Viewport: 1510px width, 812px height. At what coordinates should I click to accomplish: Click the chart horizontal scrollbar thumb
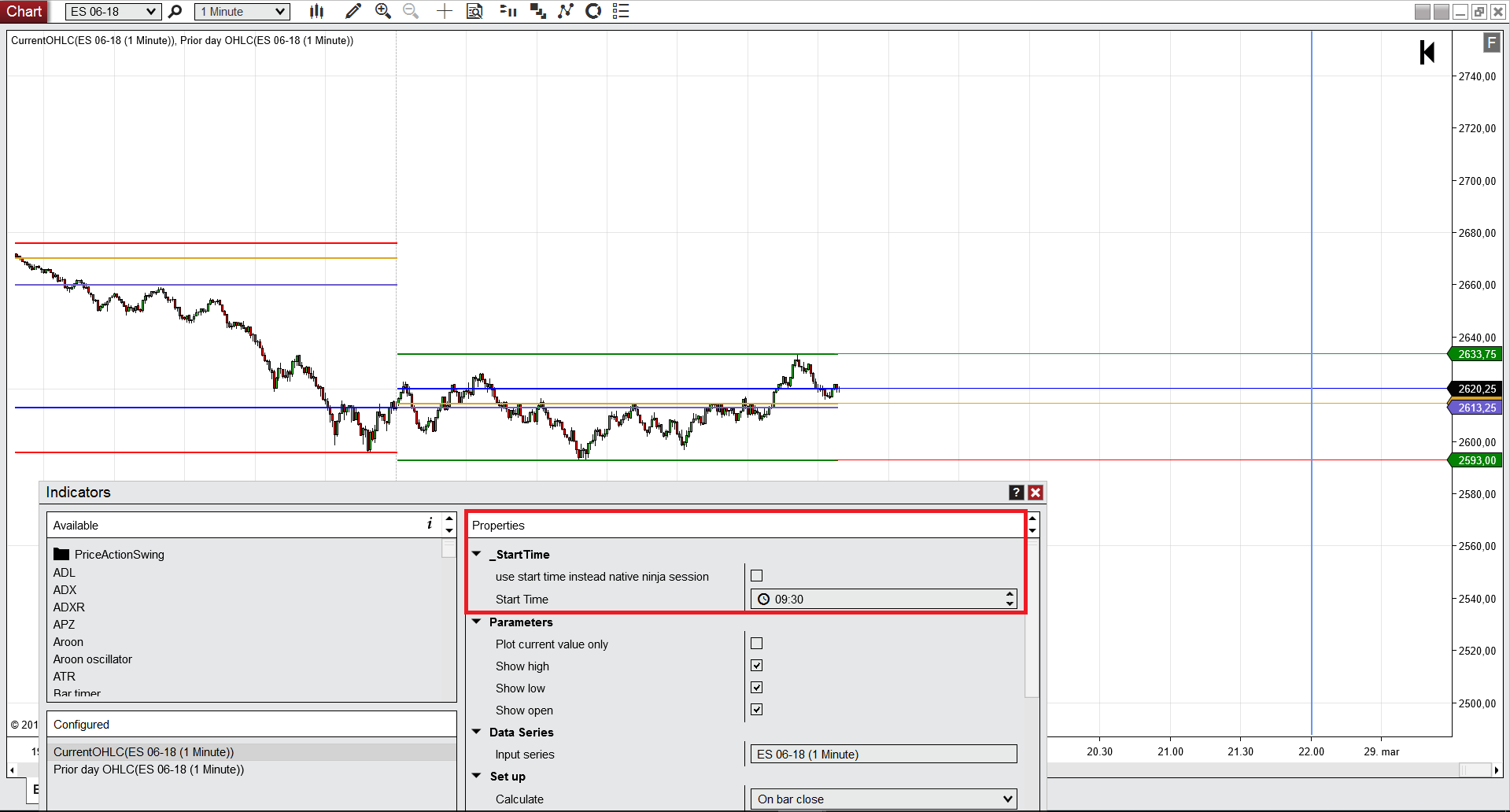[1475, 770]
